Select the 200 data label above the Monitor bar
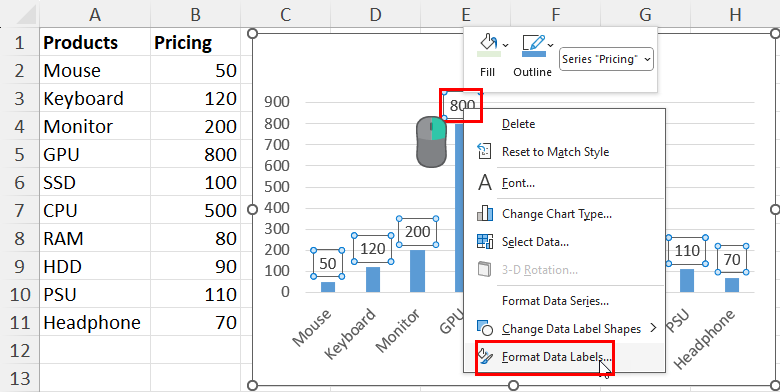This screenshot has width=780, height=392. pos(417,231)
